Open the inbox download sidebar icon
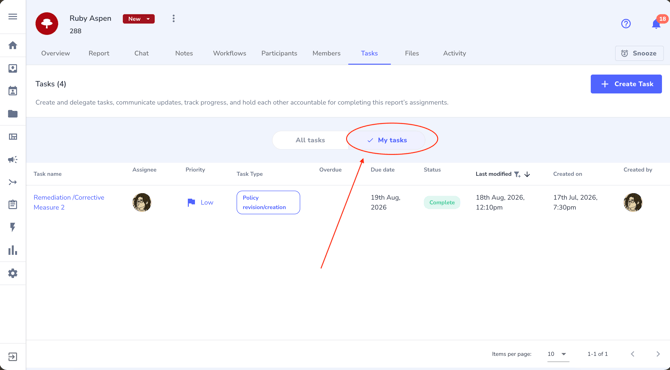Screen dimensions: 670x370 (13, 68)
